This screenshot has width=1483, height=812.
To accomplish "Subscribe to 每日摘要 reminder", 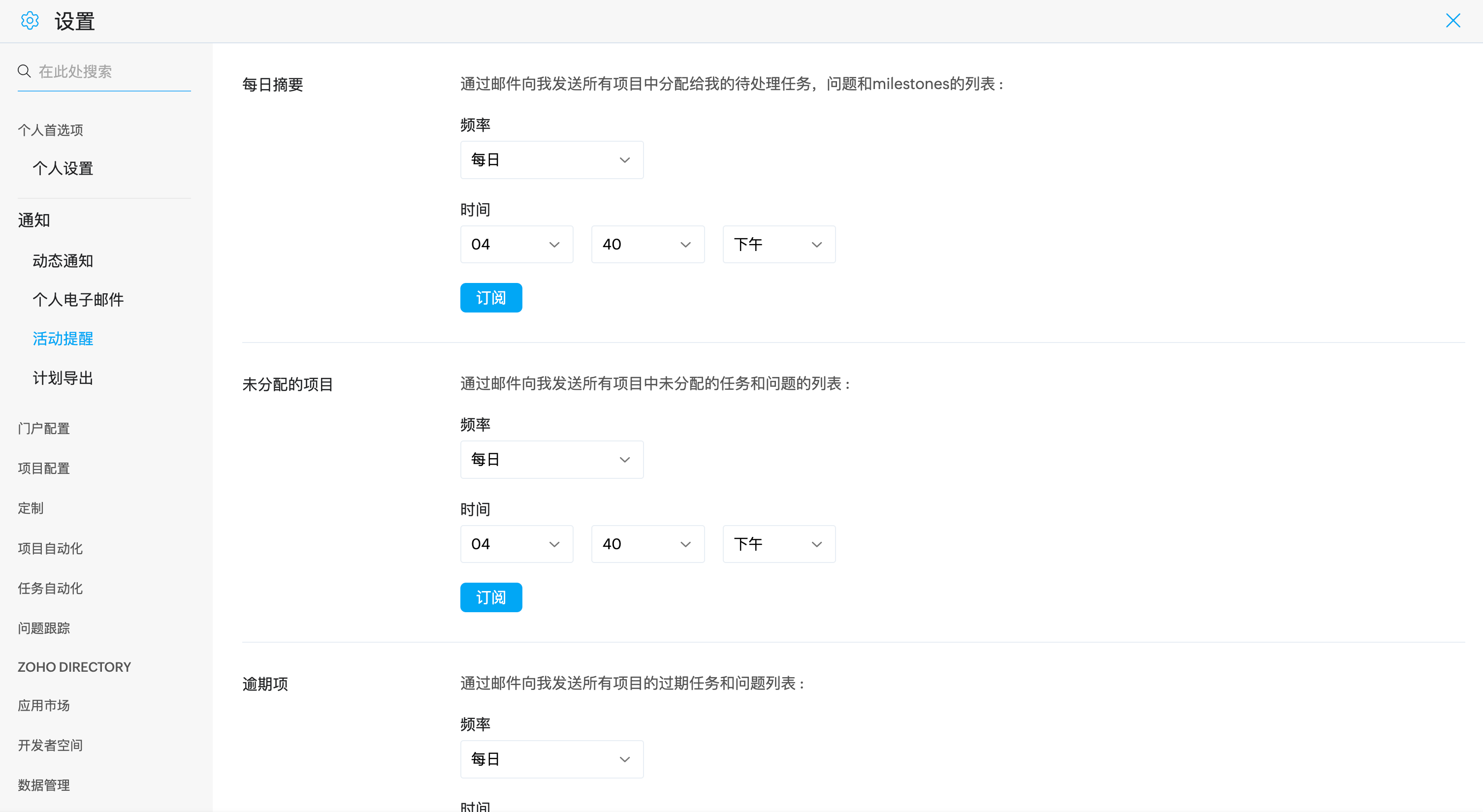I will 490,298.
